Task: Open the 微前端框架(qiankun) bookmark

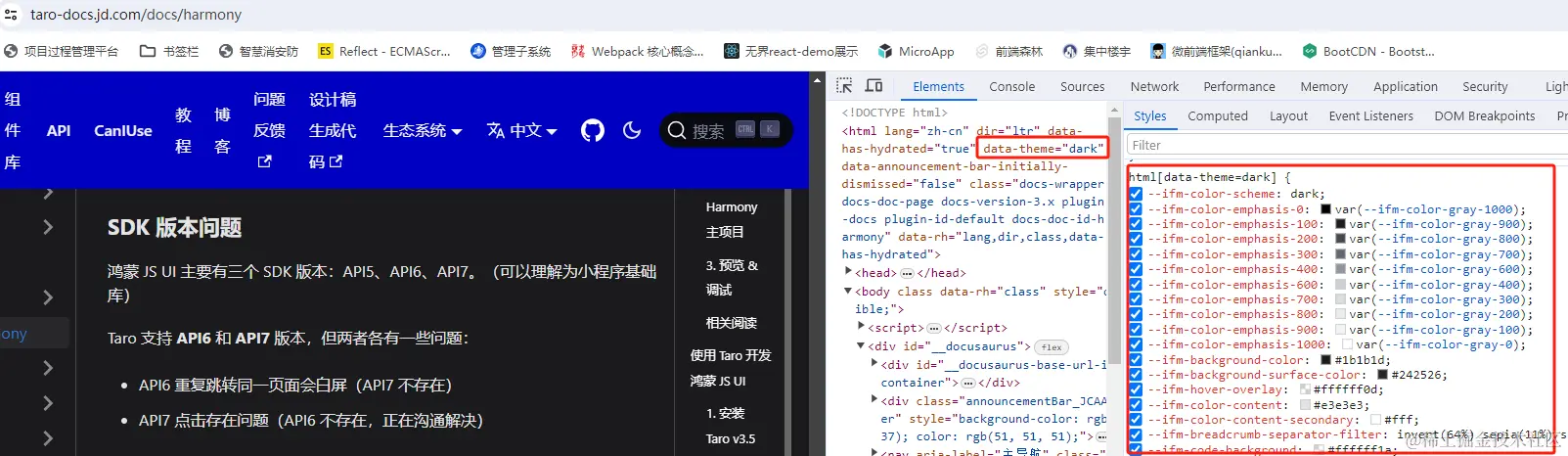Action: click(1216, 51)
